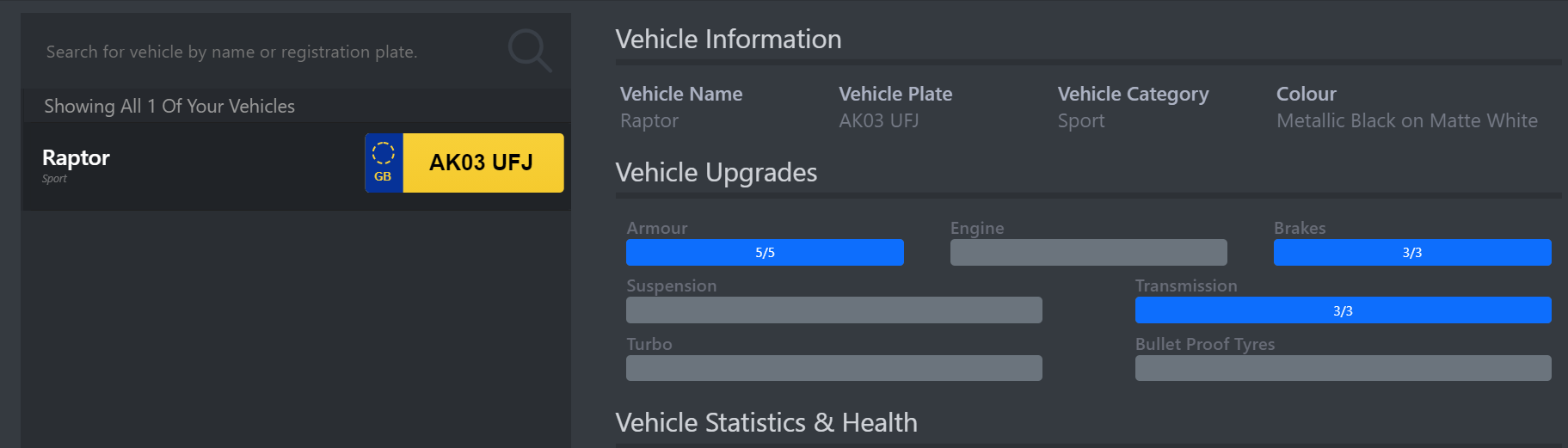This screenshot has height=448, width=1568.
Task: Click the Vehicle Name value Raptor
Action: tap(649, 121)
